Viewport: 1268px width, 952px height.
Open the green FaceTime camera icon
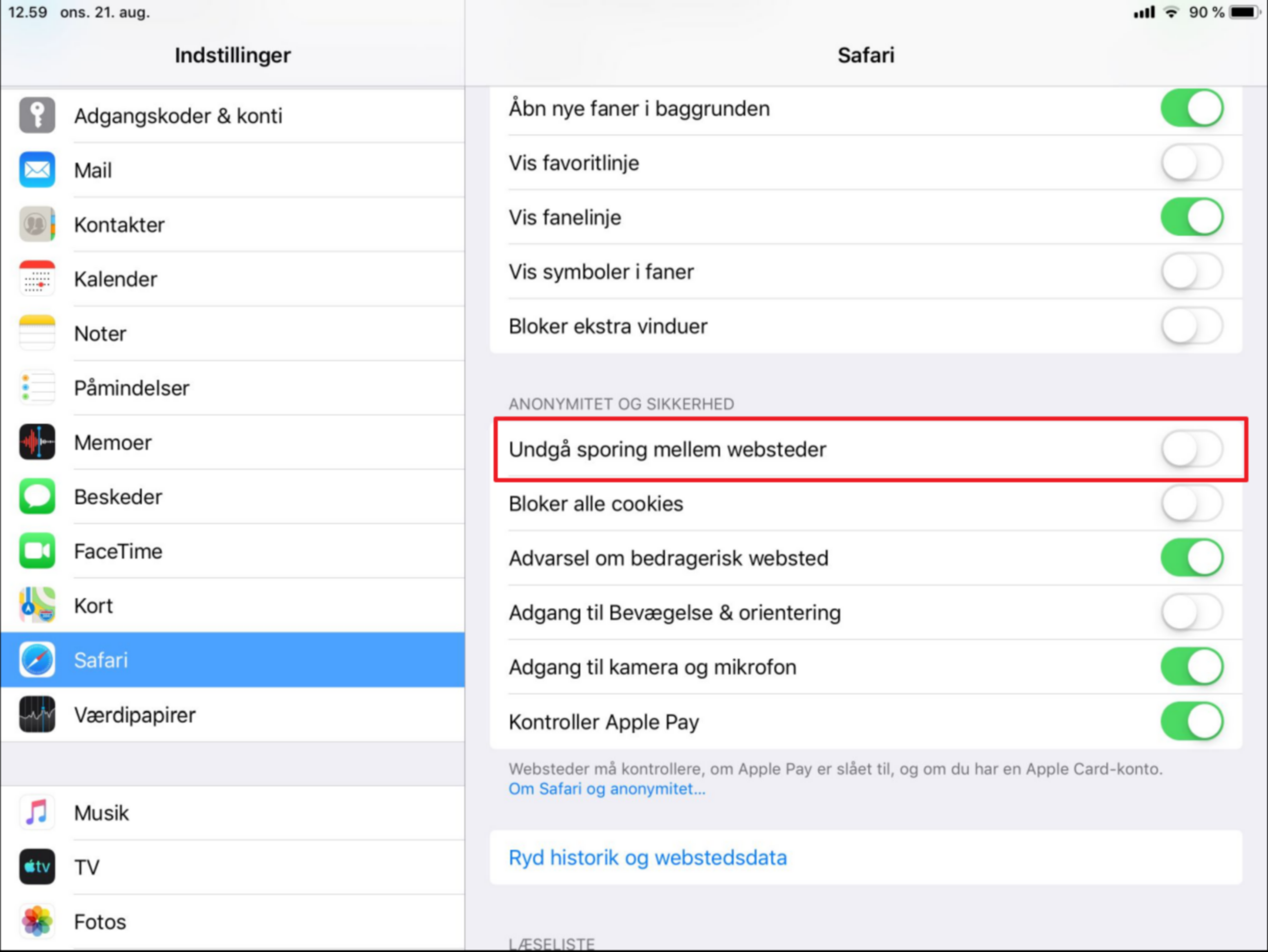(37, 551)
